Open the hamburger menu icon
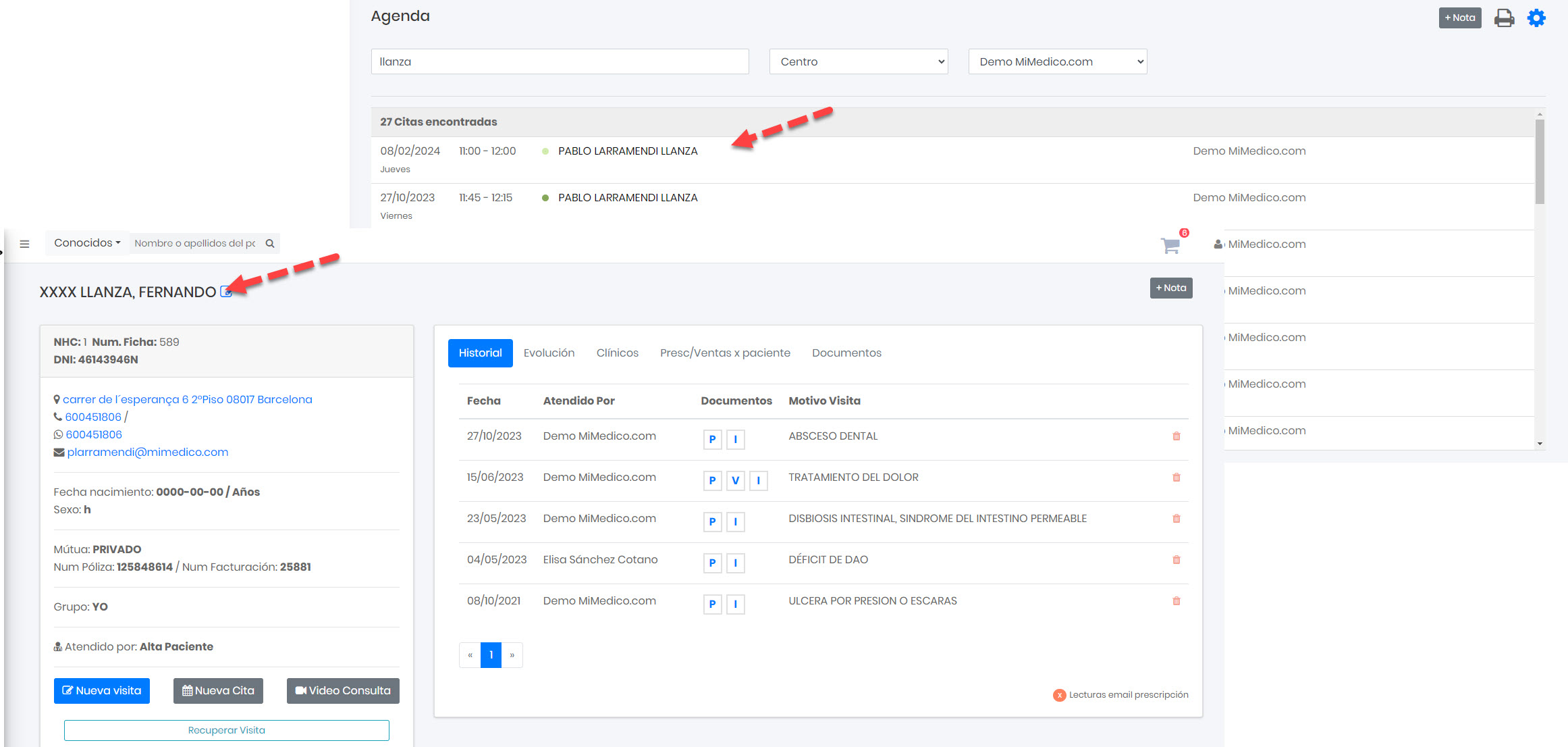Screen dimensions: 1568x747 coord(25,244)
